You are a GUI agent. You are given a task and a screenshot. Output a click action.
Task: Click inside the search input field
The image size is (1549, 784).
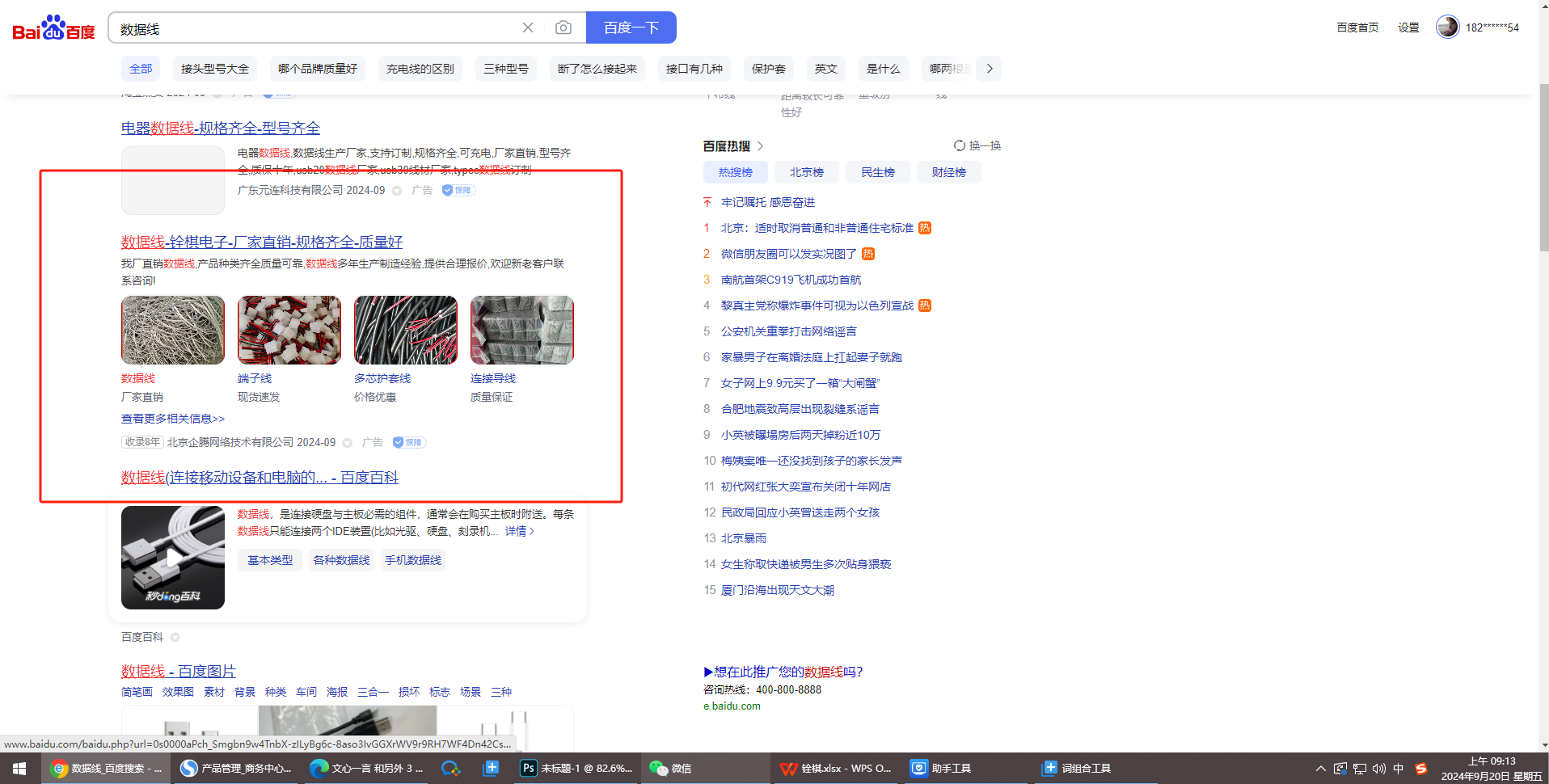click(315, 29)
